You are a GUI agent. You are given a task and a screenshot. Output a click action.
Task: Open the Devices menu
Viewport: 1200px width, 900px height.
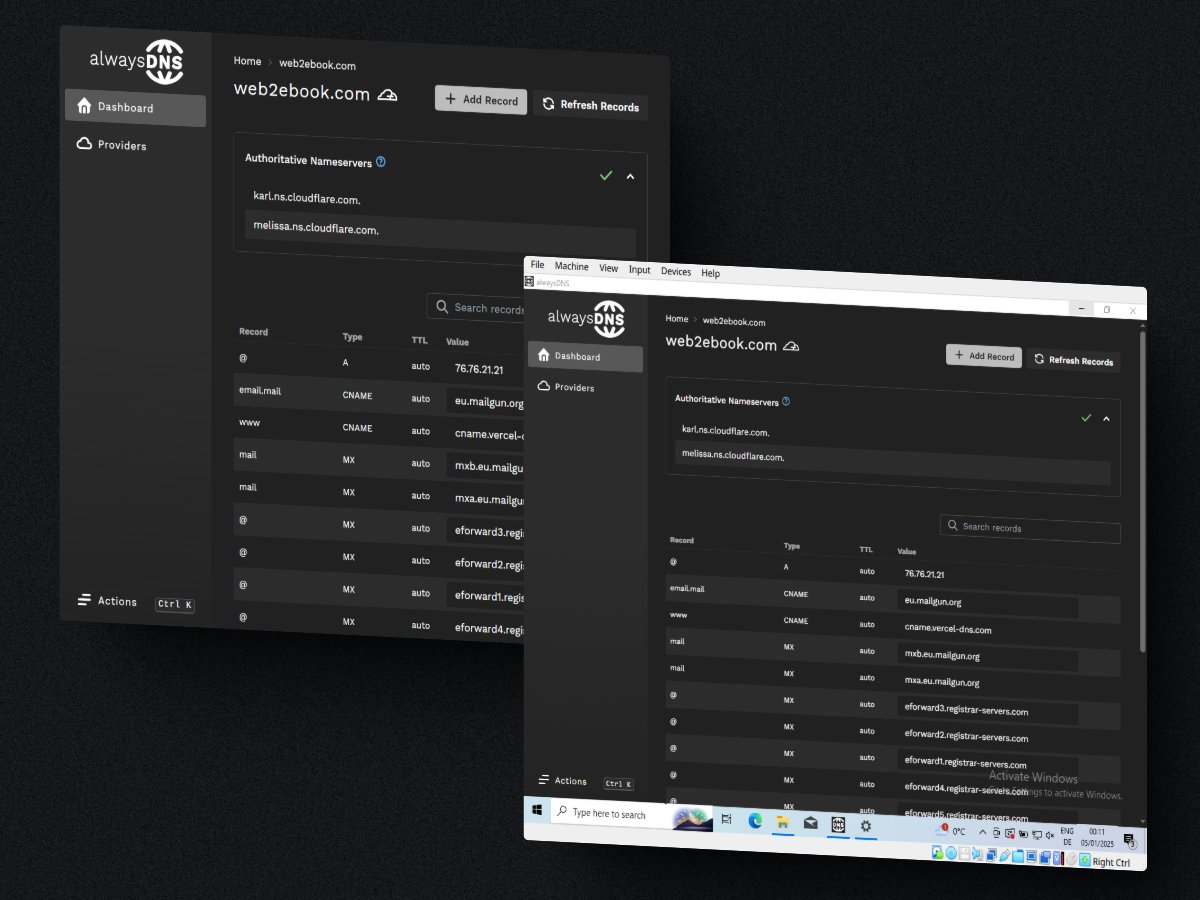pyautogui.click(x=676, y=271)
